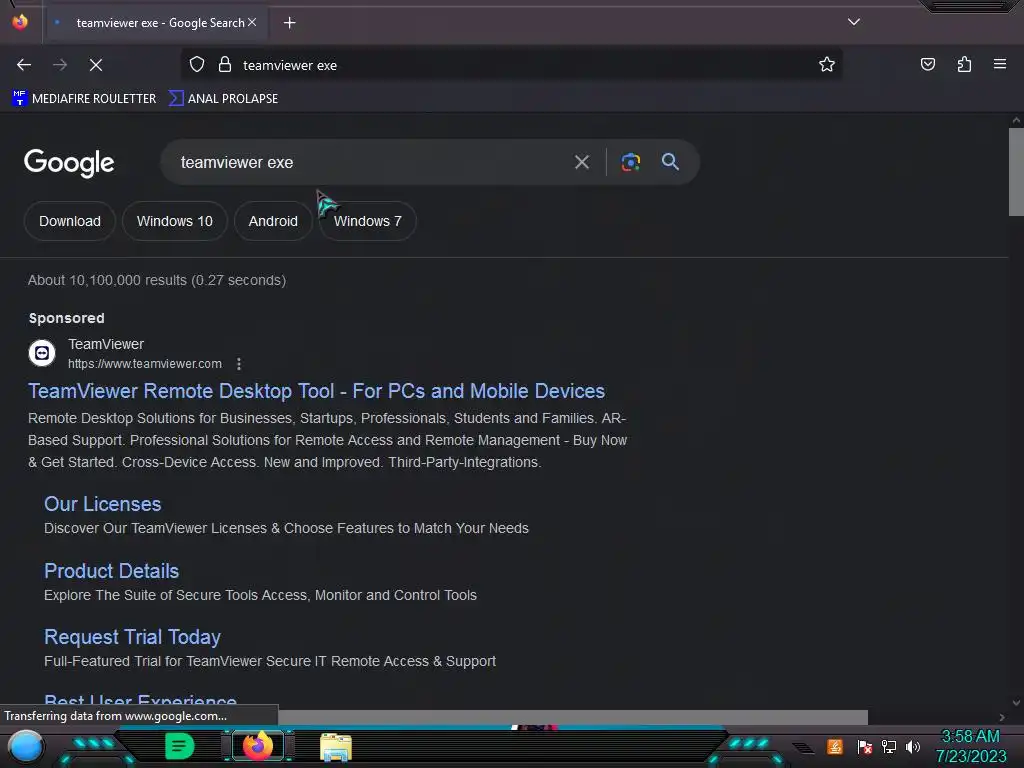Open the Start orb on taskbar
Viewport: 1024px width, 768px height.
pos(25,746)
